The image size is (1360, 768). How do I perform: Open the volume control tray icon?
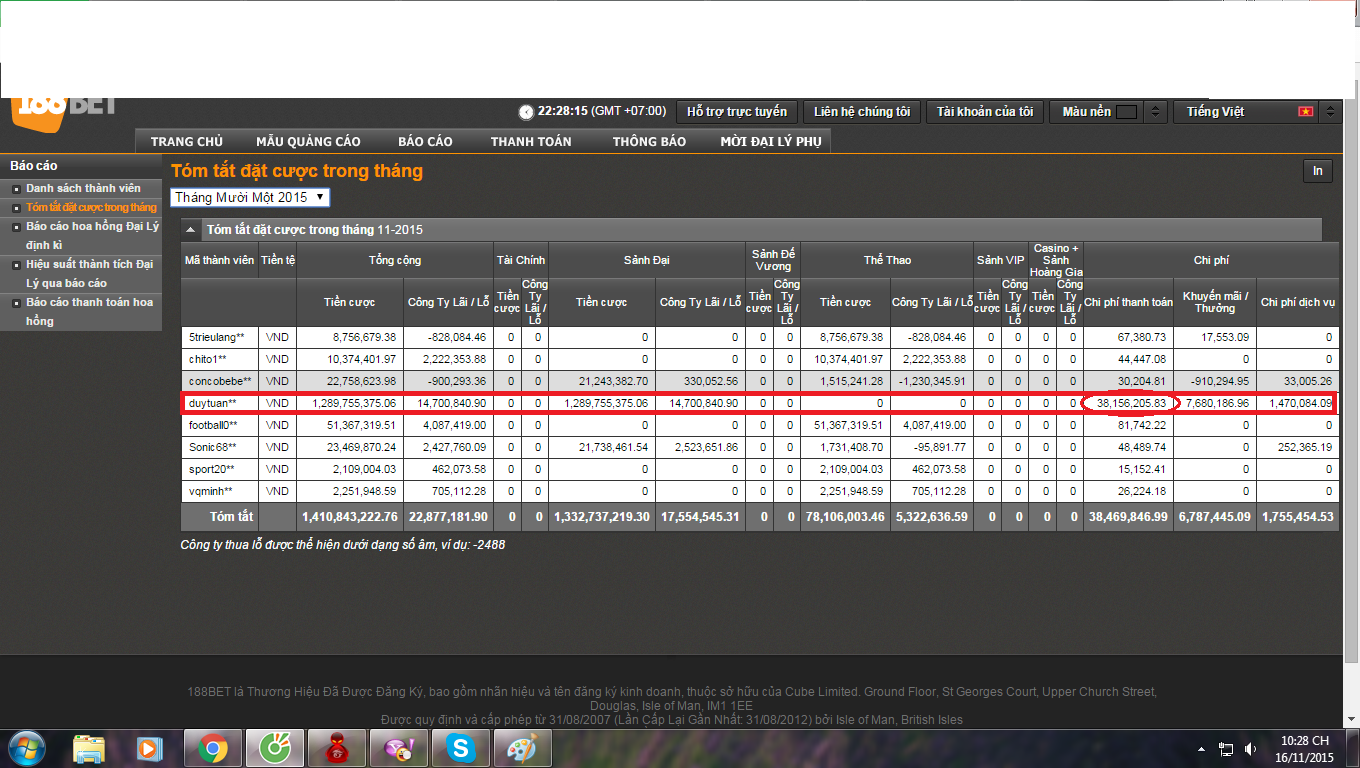click(1250, 749)
